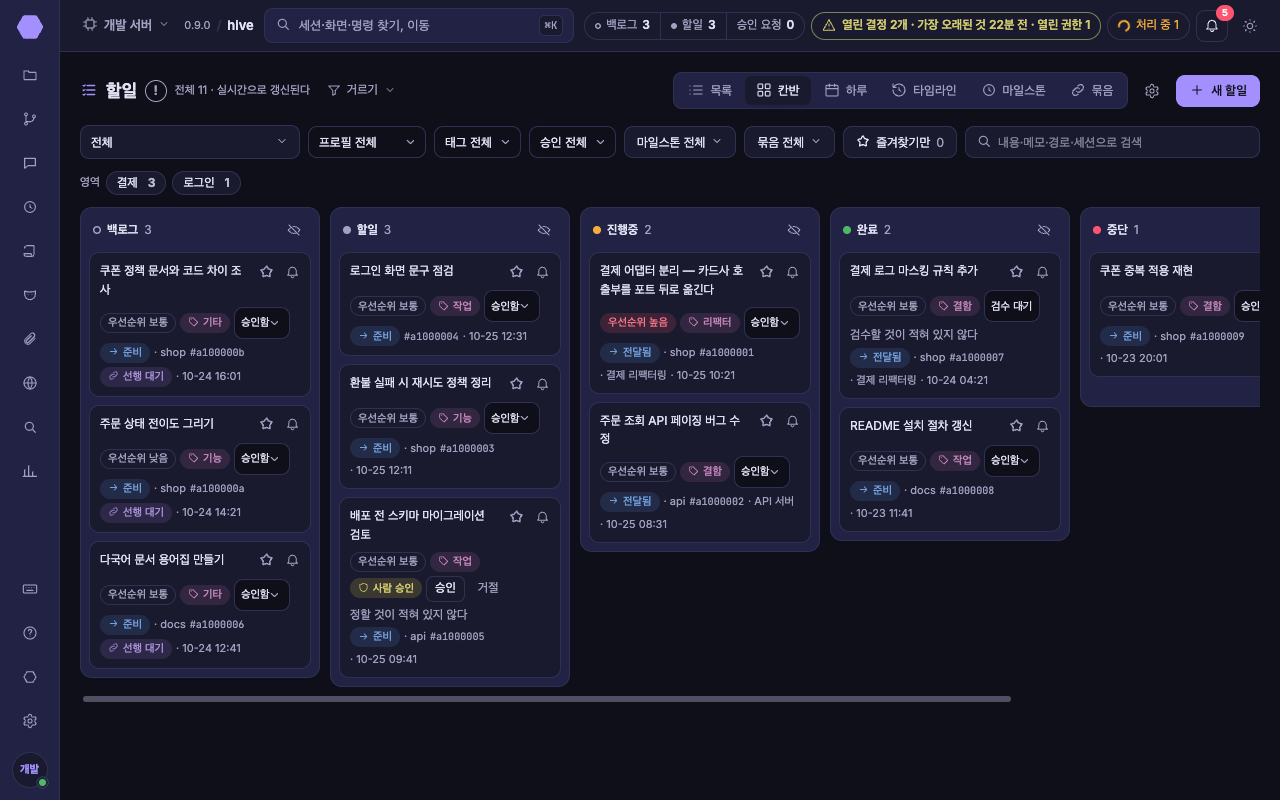This screenshot has height=800, width=1280.
Task: Open the sidebar settings gear icon
Action: (30, 721)
